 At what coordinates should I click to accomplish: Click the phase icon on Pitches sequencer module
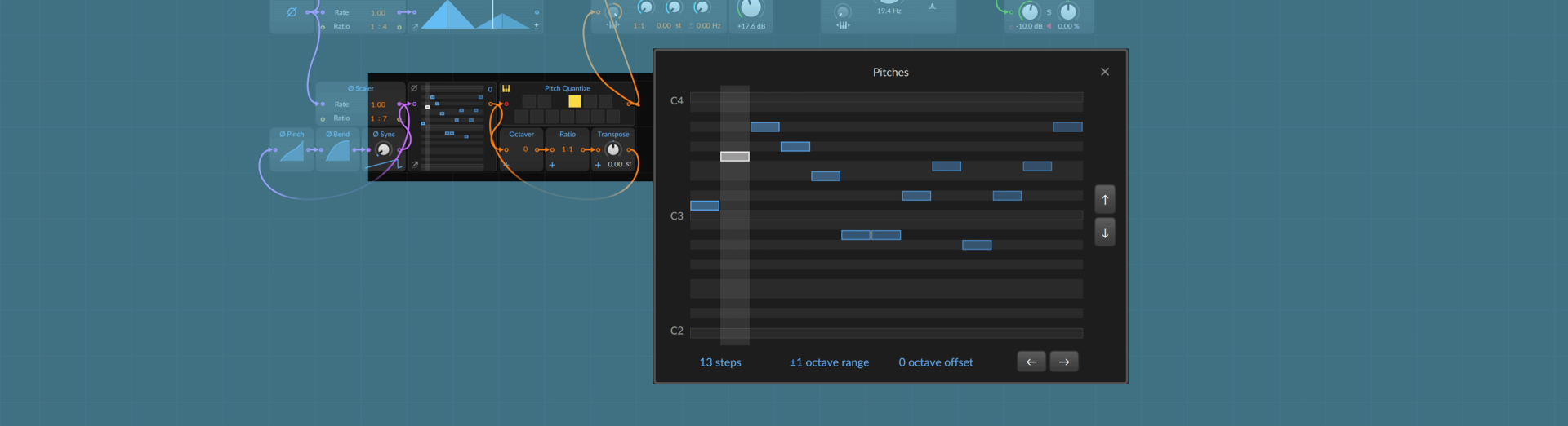click(x=414, y=88)
